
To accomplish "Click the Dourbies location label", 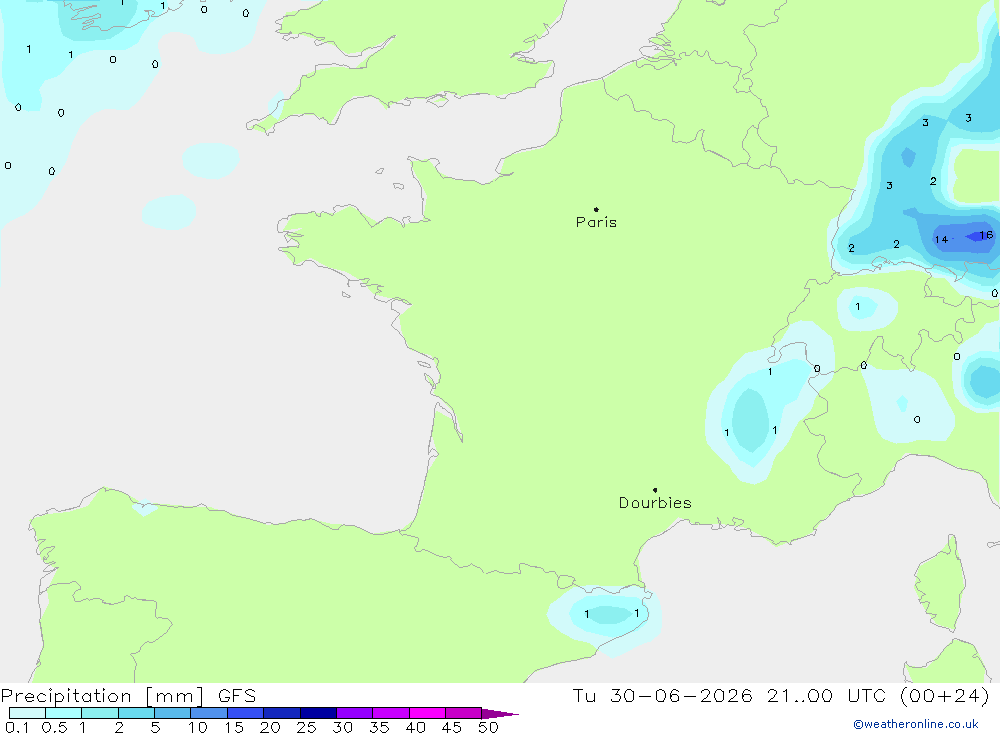I will 655,503.
